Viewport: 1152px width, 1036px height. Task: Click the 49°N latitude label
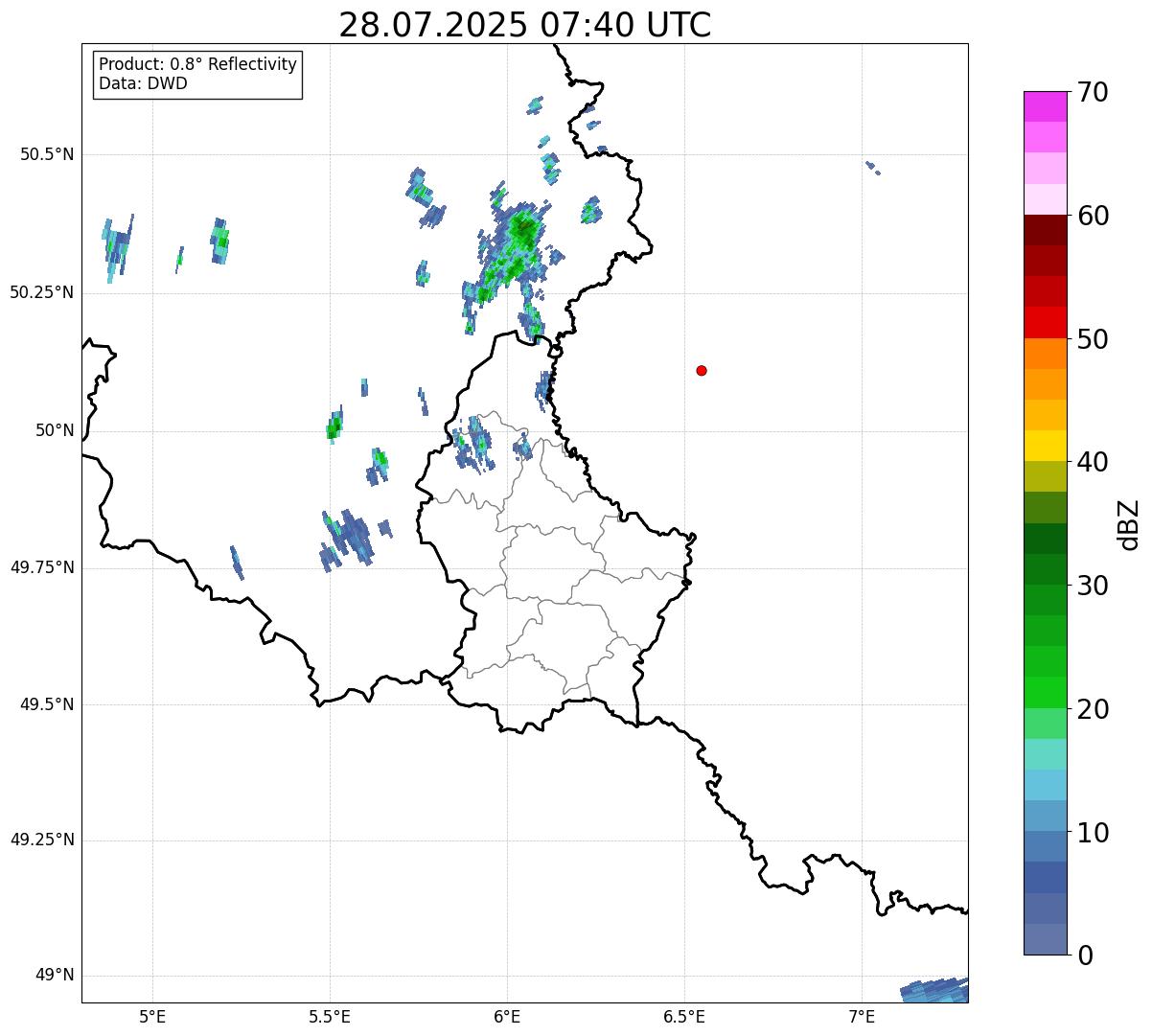point(55,975)
